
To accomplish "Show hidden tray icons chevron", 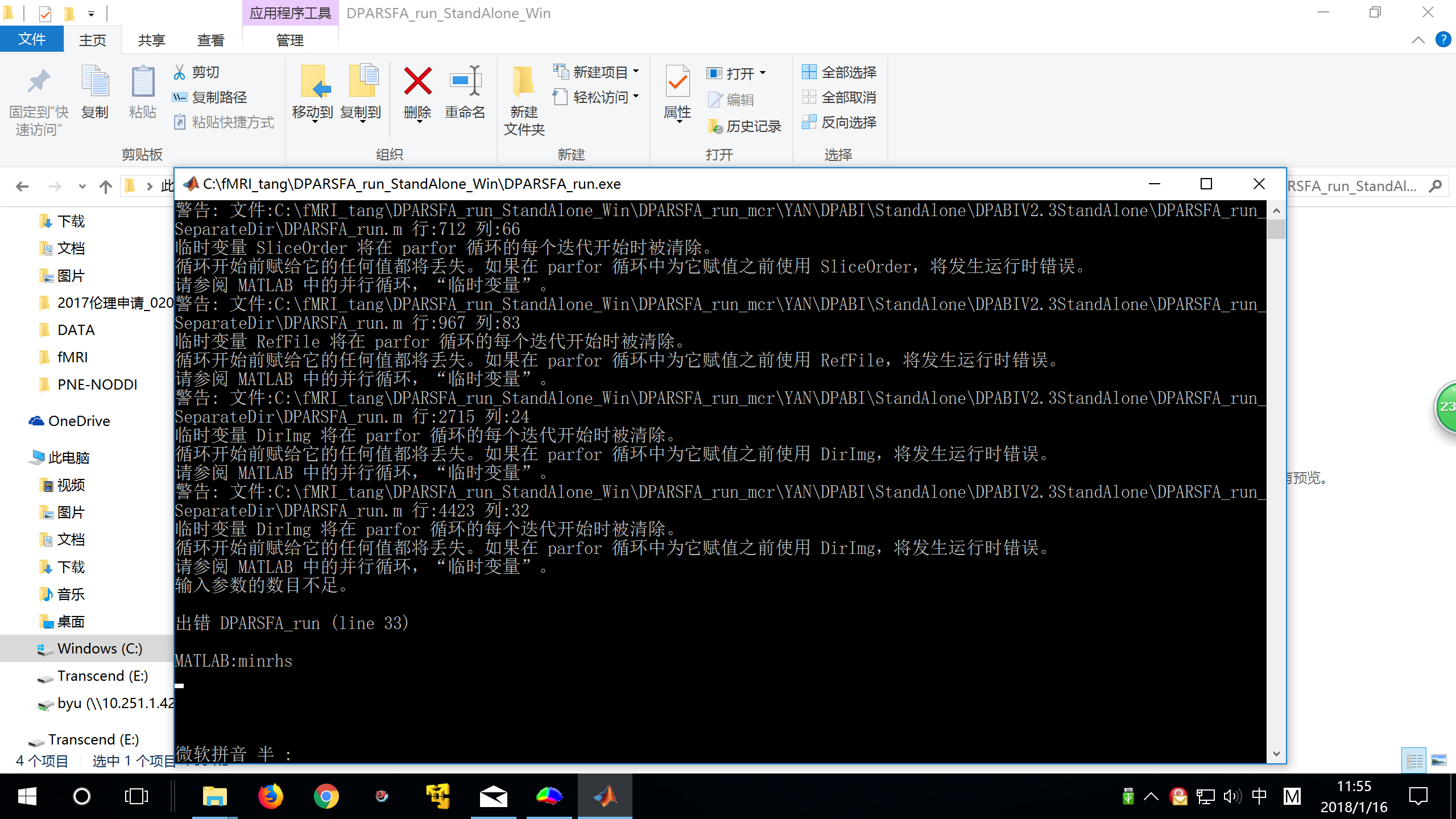I will pyautogui.click(x=1151, y=796).
